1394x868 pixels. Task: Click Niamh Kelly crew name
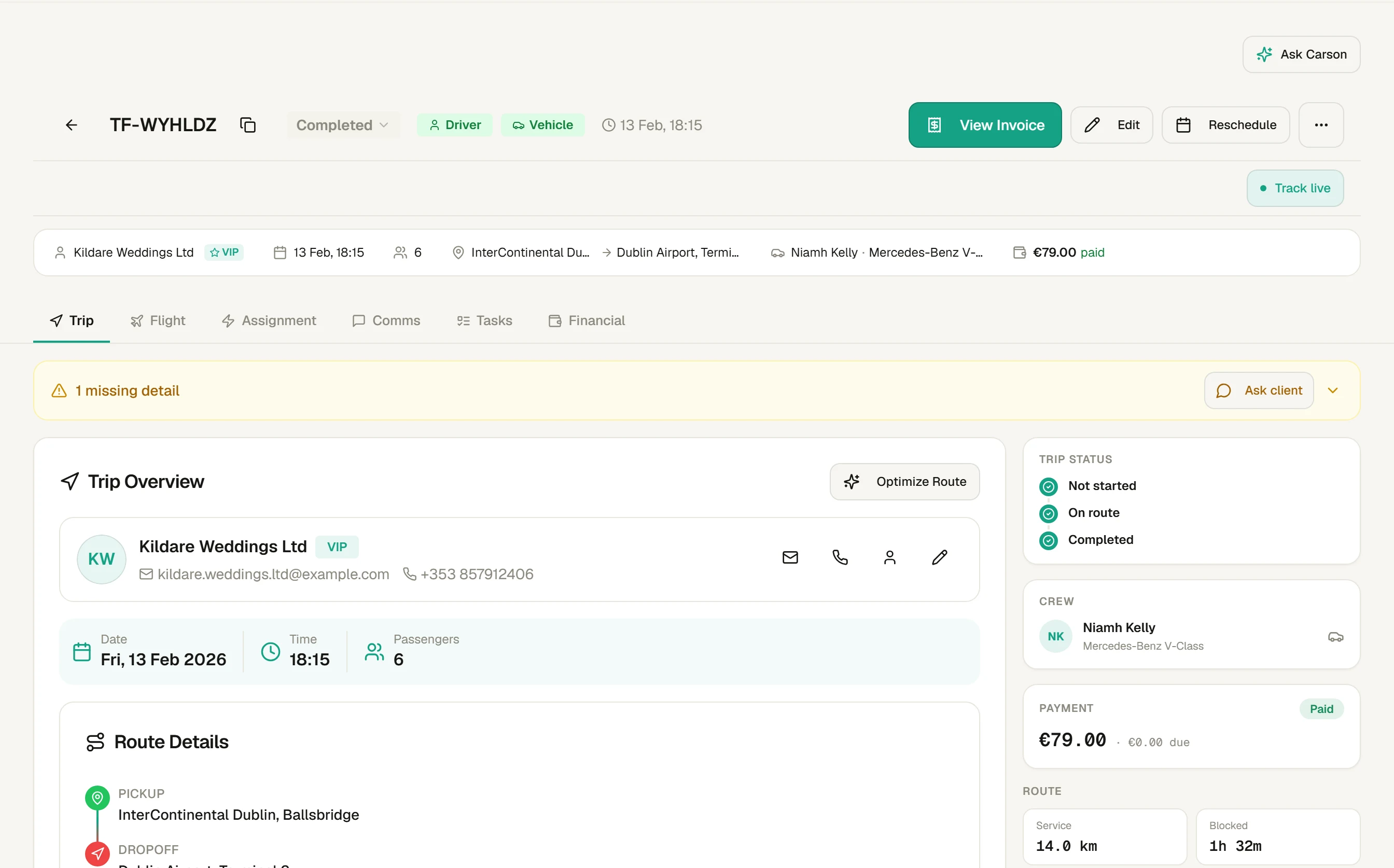pos(1119,627)
